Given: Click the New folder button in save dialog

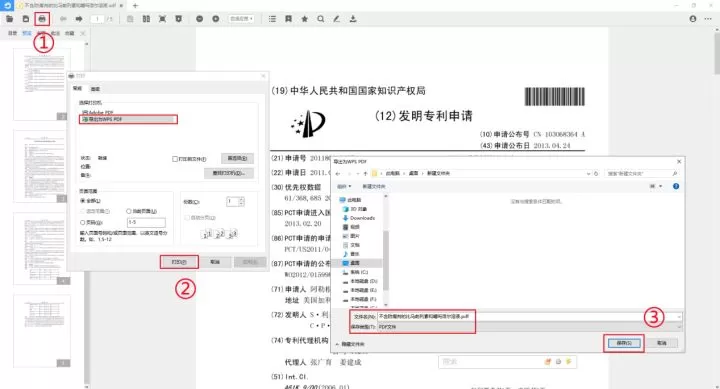Looking at the screenshot, I should [374, 186].
